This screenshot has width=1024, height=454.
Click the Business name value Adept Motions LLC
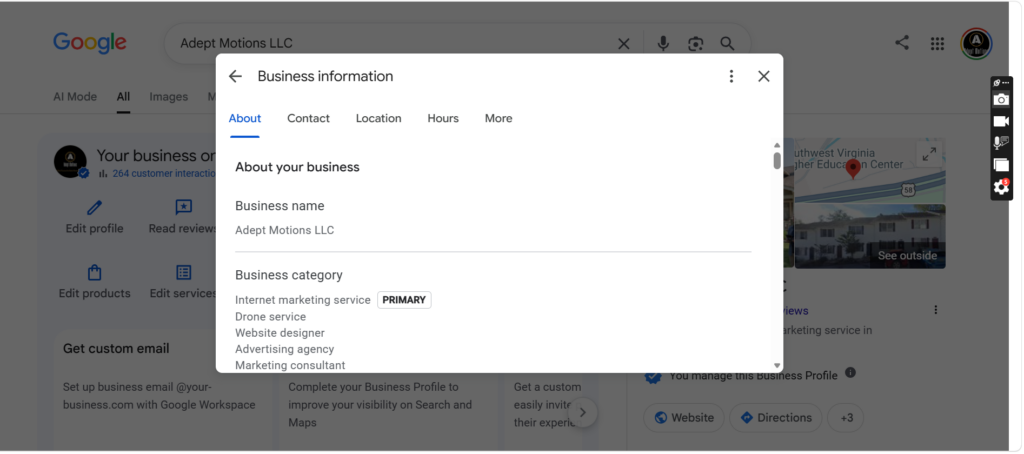click(285, 230)
